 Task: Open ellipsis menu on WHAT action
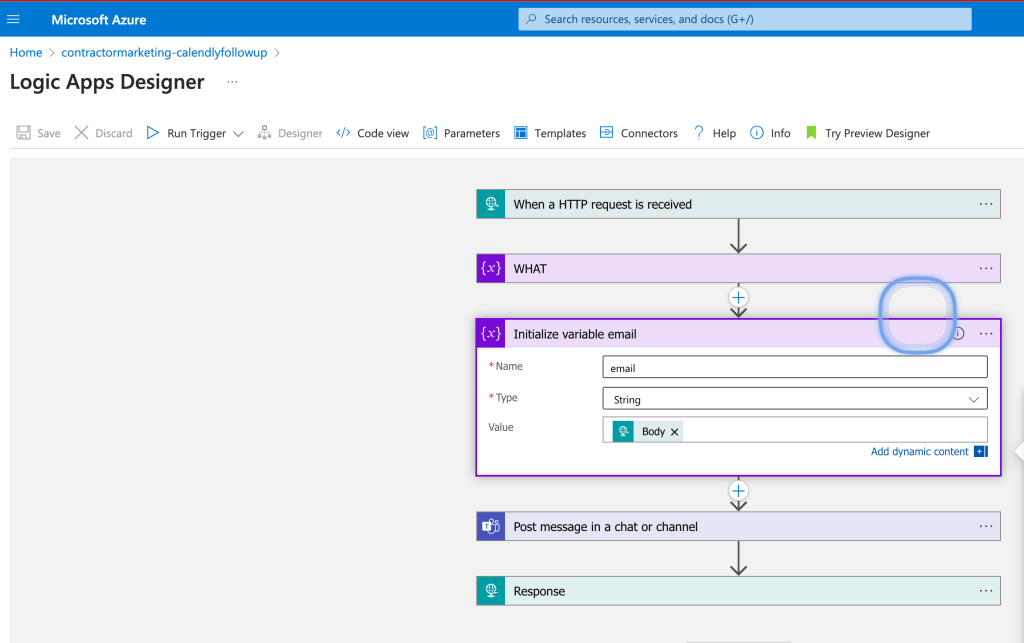pyautogui.click(x=986, y=268)
